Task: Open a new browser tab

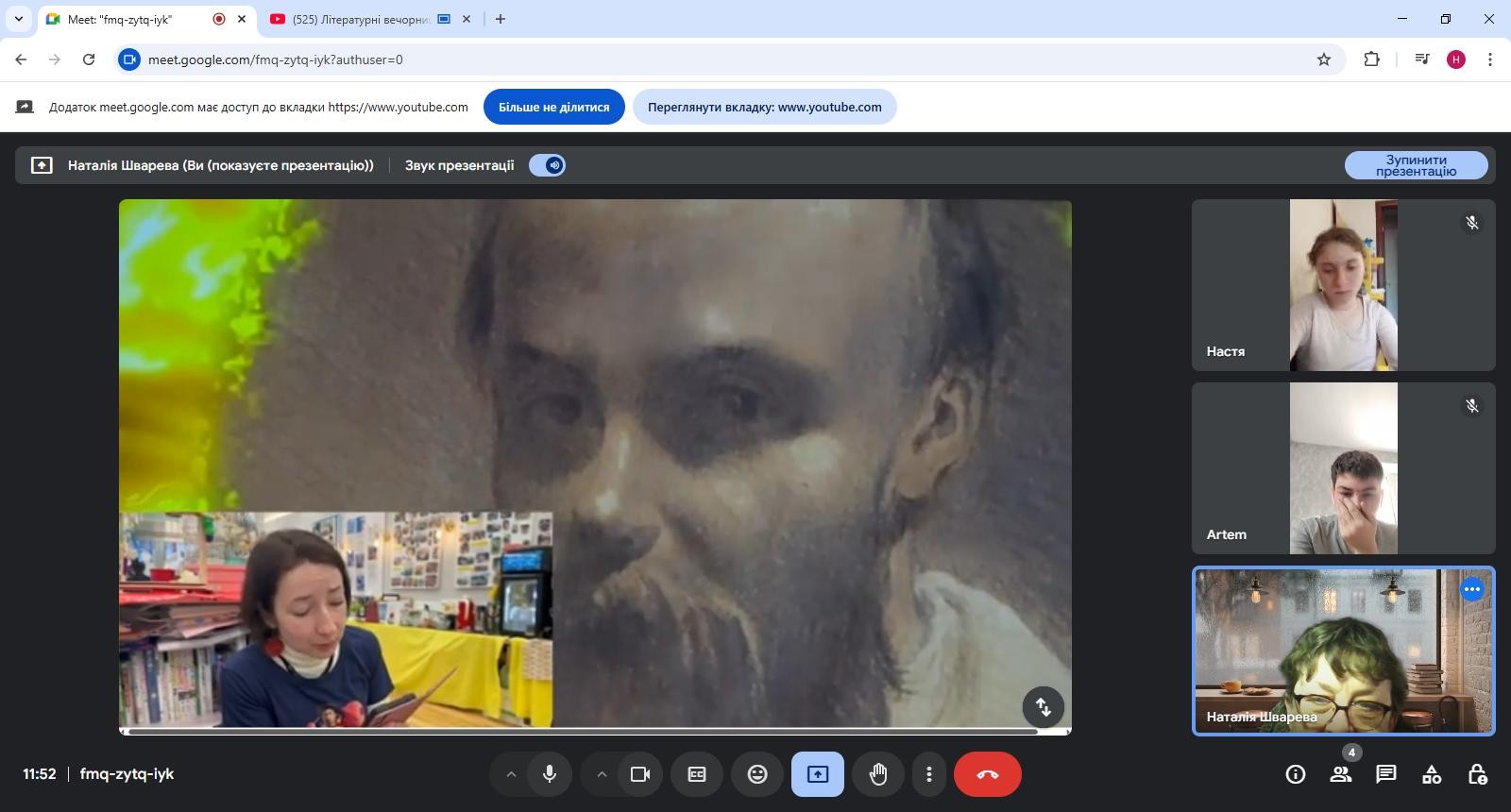Action: pyautogui.click(x=501, y=19)
